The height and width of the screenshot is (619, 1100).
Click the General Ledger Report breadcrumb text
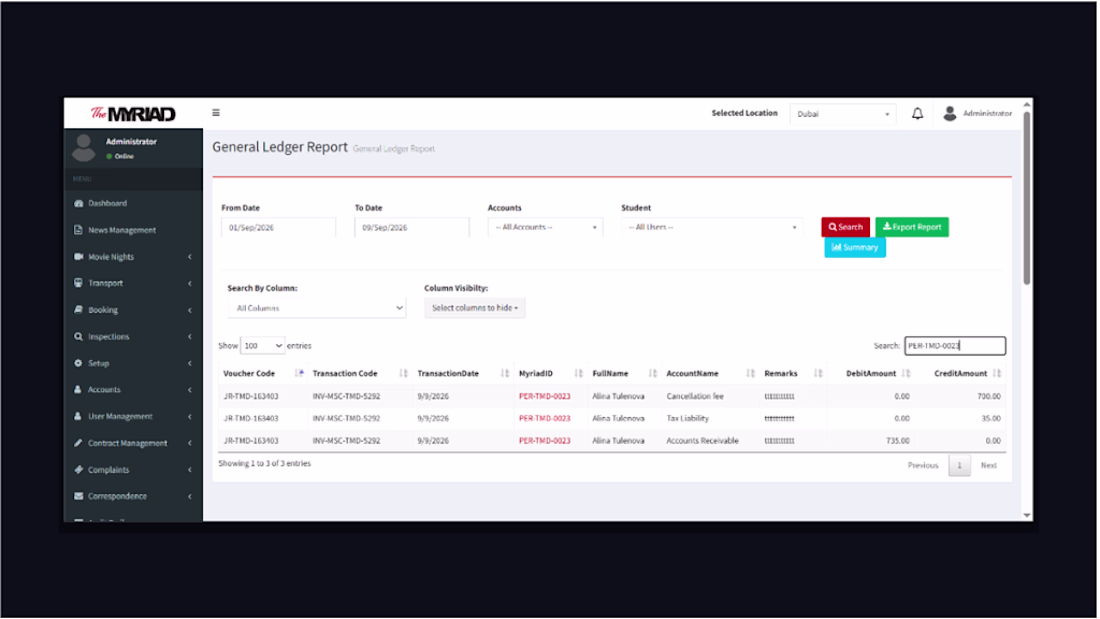click(x=394, y=149)
